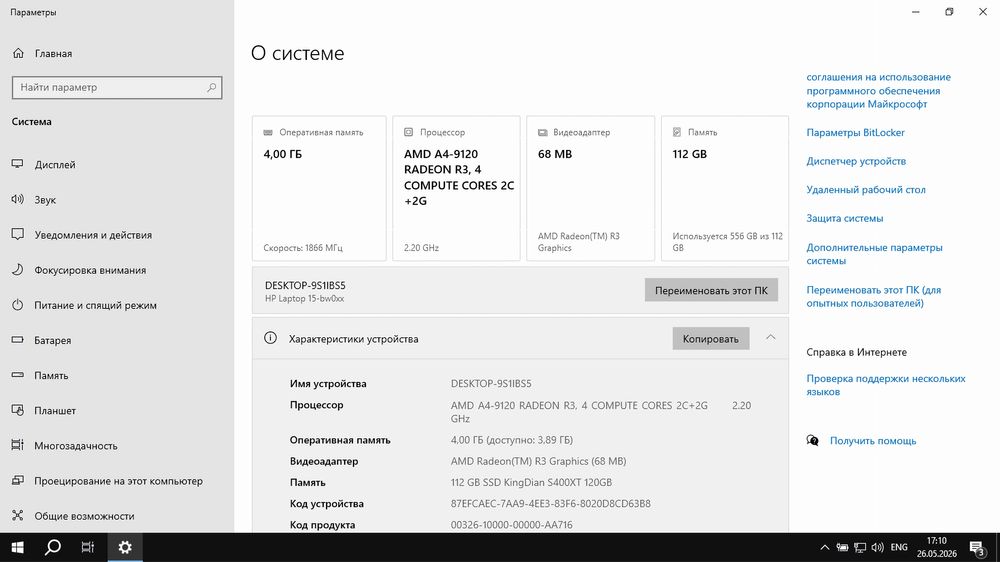This screenshot has height=562, width=1000.
Task: Click the Видеоадаптер card icon
Action: coord(543,132)
